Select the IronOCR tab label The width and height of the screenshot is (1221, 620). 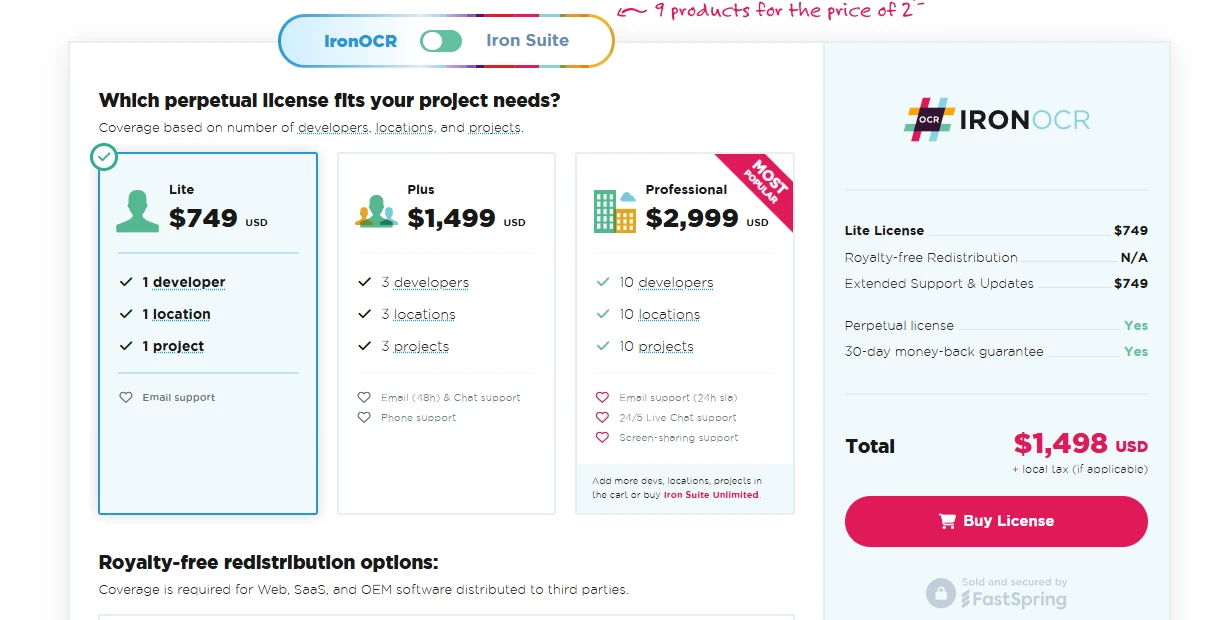coord(360,41)
